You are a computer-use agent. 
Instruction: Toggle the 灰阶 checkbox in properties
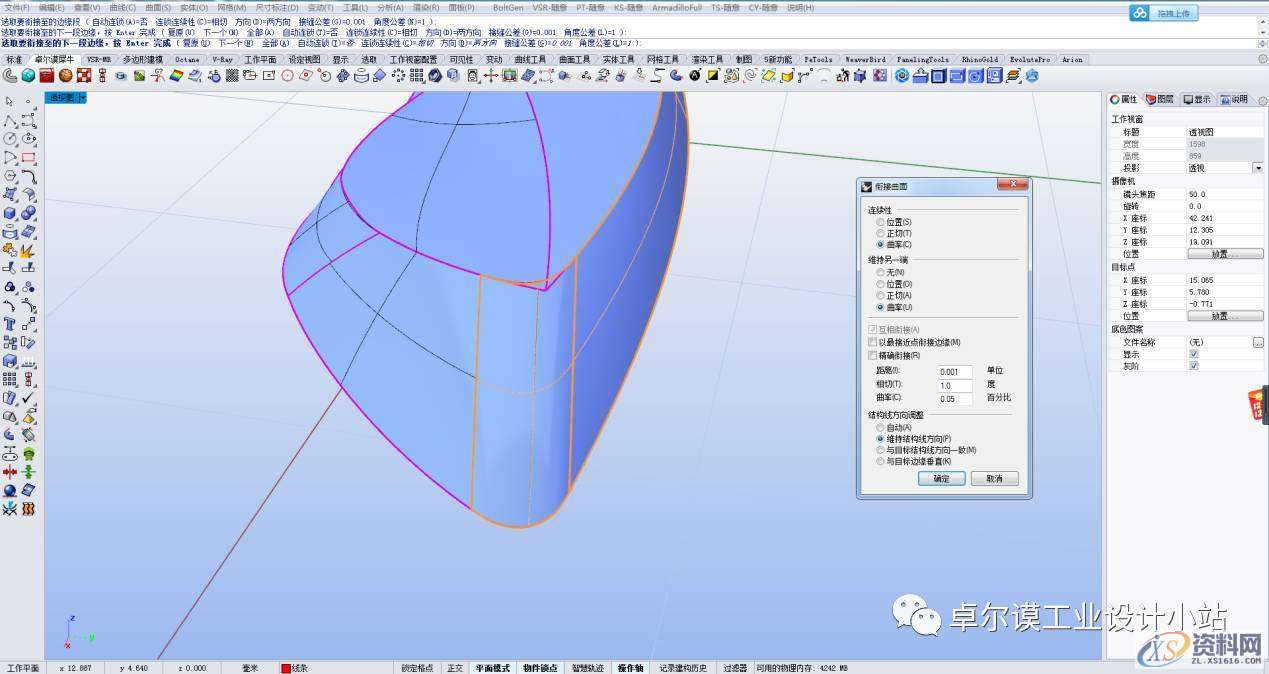pos(1194,366)
